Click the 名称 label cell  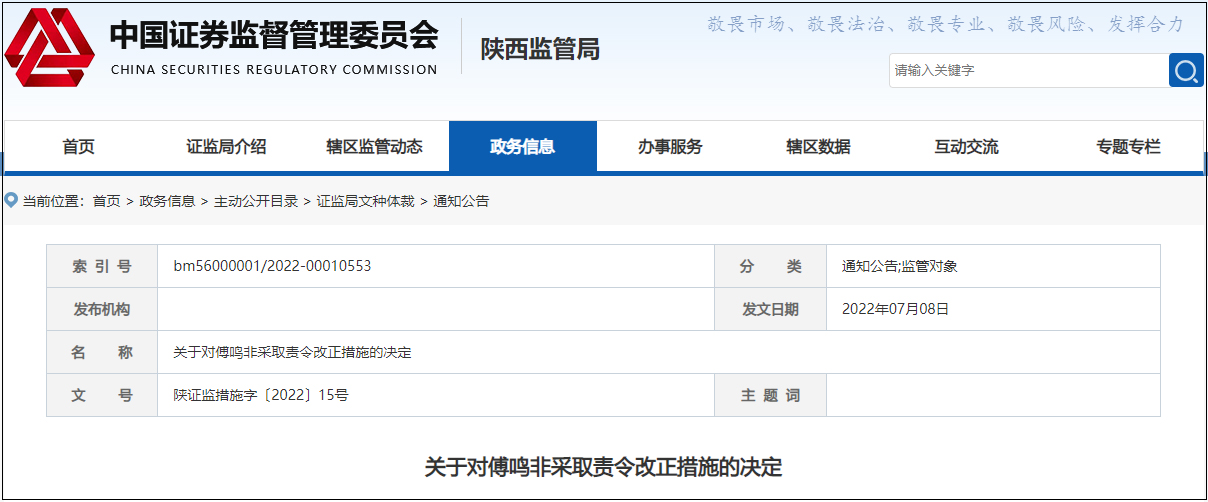click(102, 352)
